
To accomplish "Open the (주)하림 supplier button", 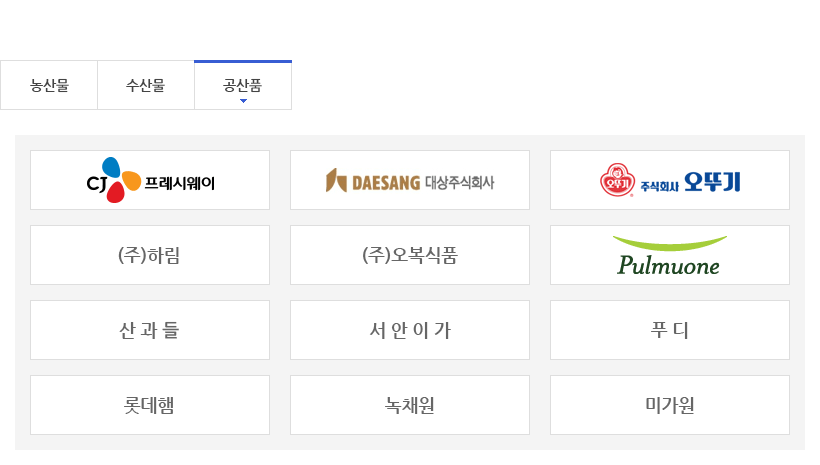I will (x=150, y=255).
